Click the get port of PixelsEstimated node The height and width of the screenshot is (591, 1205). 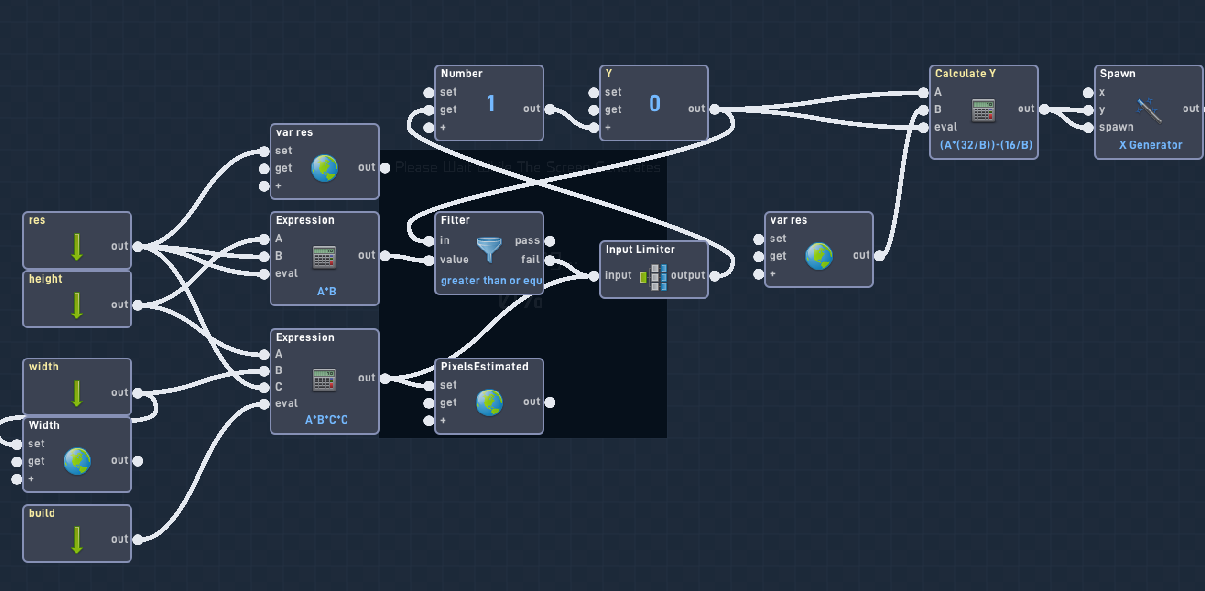tap(430, 403)
